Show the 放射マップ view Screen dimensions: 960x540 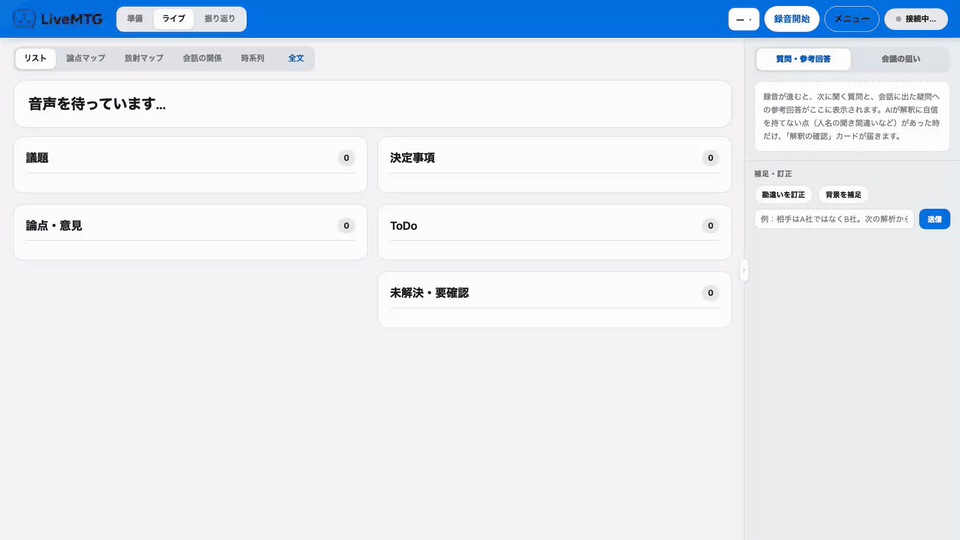144,58
